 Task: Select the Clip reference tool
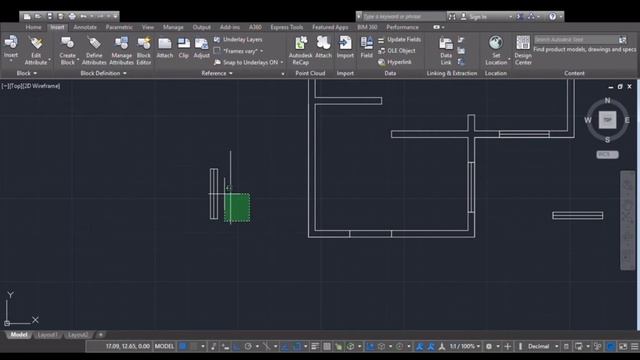point(184,48)
